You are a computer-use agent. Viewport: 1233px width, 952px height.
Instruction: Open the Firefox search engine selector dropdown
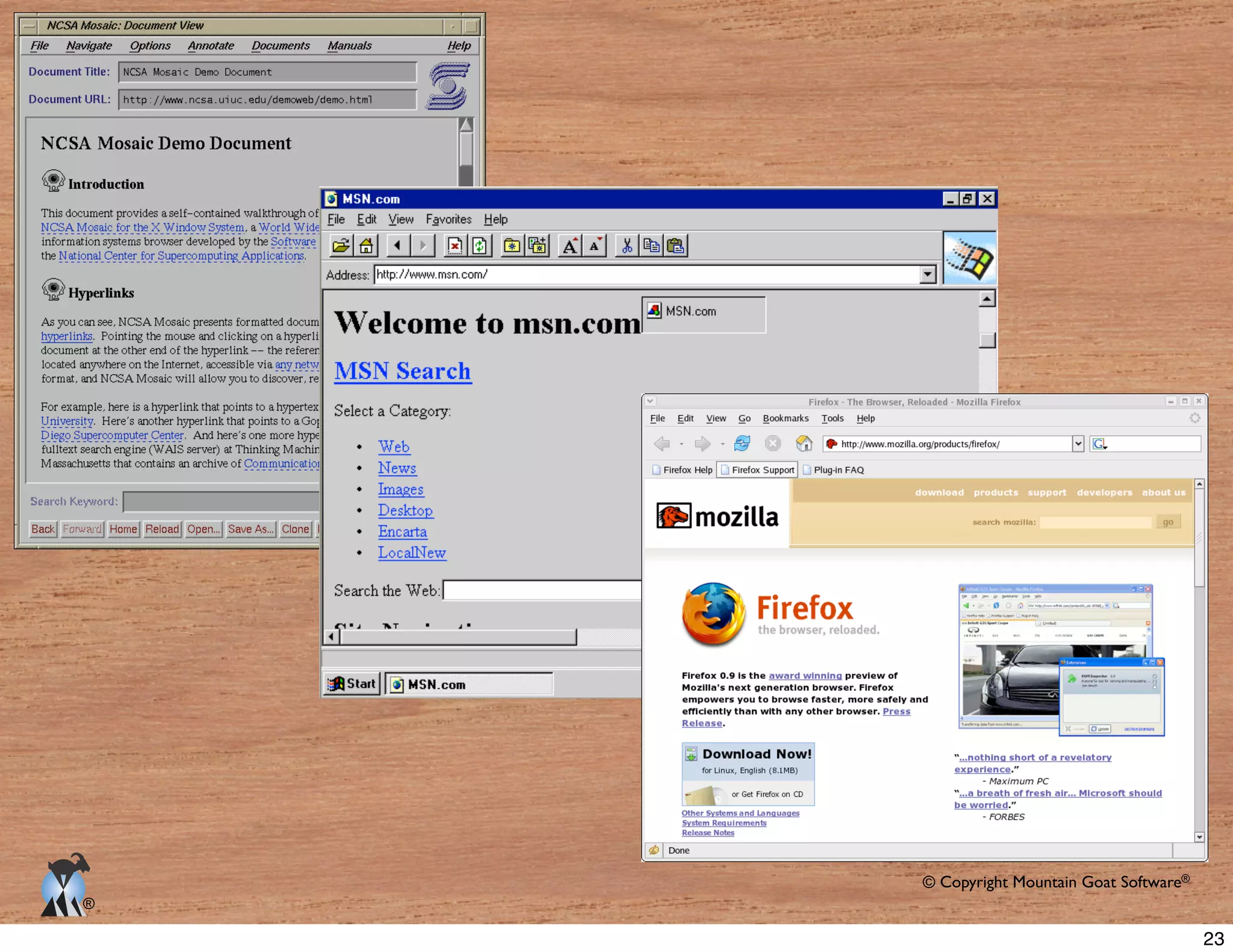click(1100, 444)
